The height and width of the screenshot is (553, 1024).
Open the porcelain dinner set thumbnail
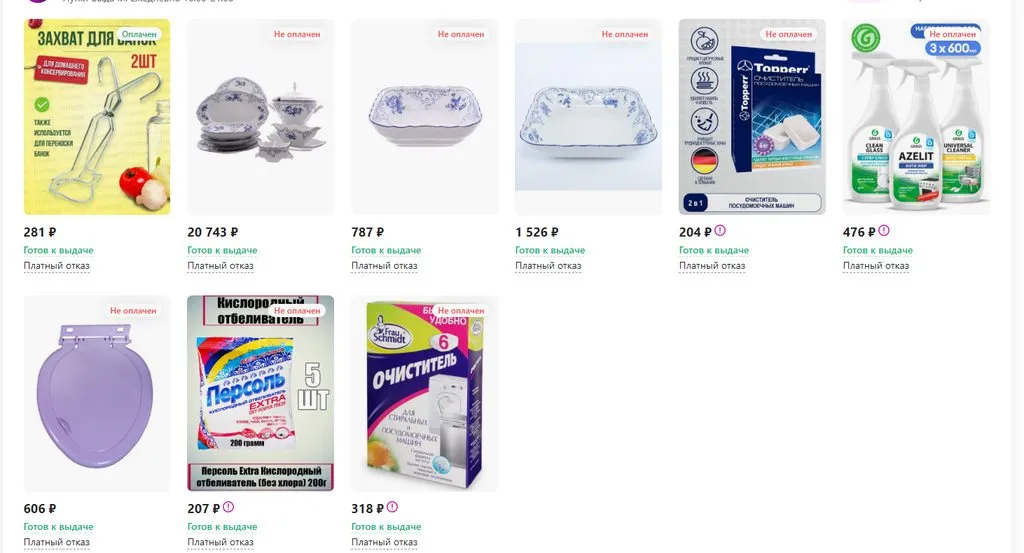pyautogui.click(x=261, y=117)
